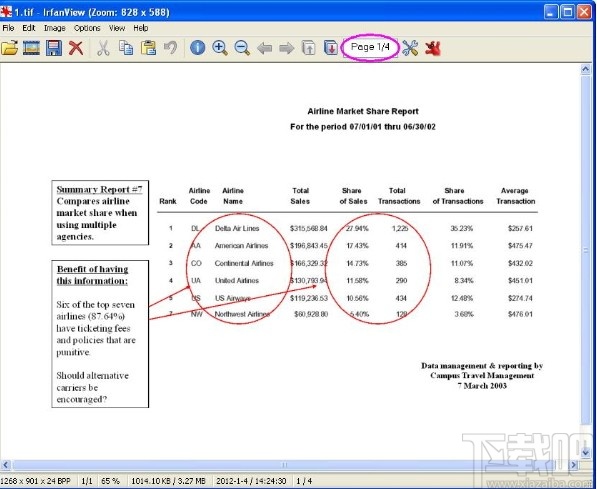Click the 65 % zoom status entry

110,481
